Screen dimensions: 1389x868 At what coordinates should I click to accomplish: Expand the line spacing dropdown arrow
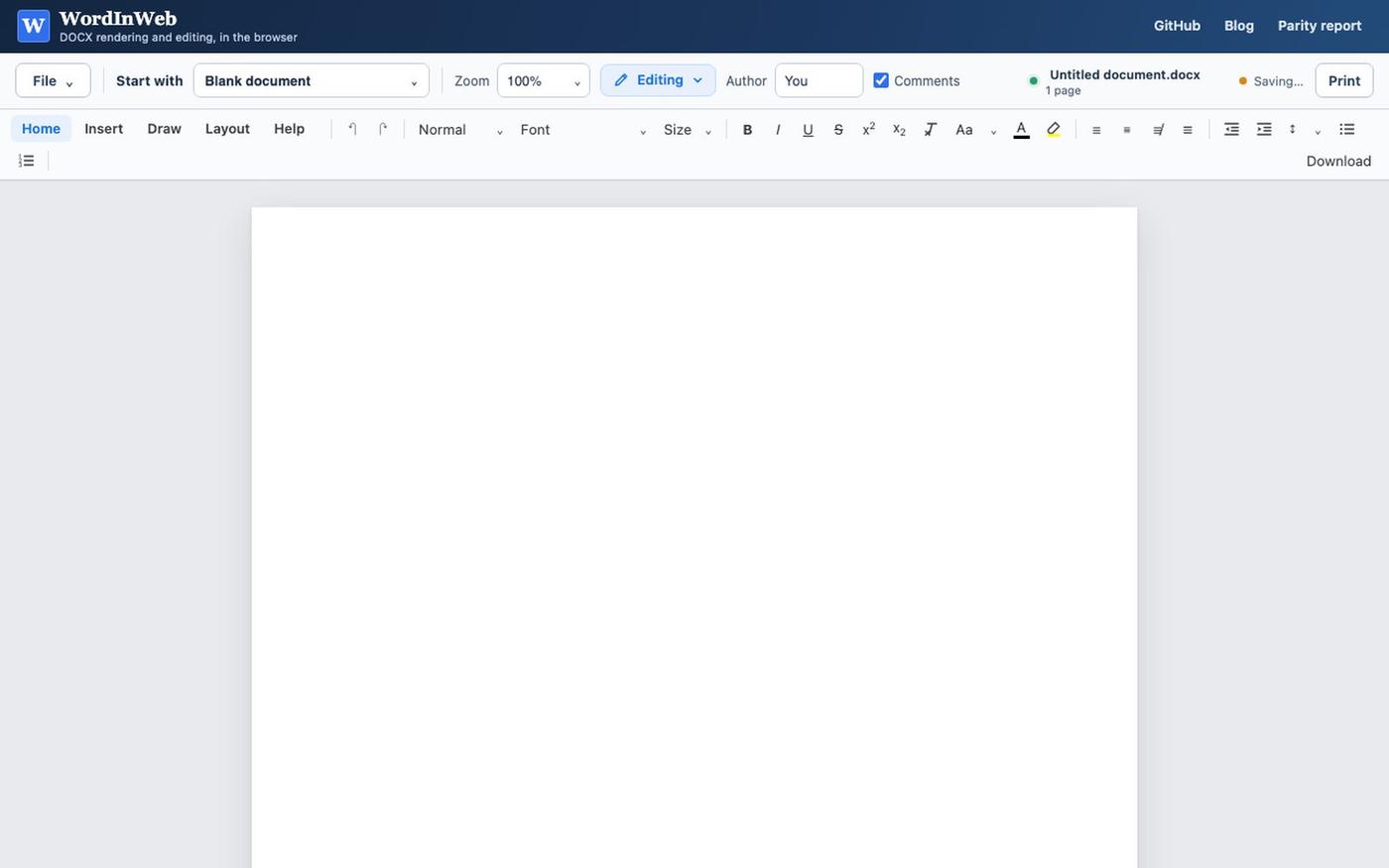tap(1318, 131)
